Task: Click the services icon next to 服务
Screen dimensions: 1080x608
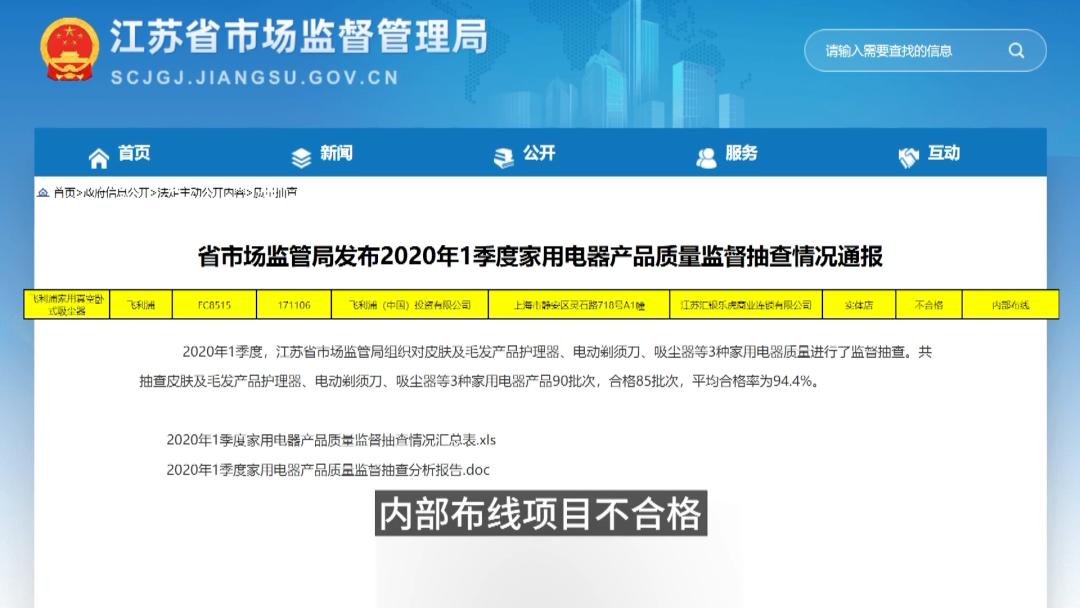Action: [705, 154]
